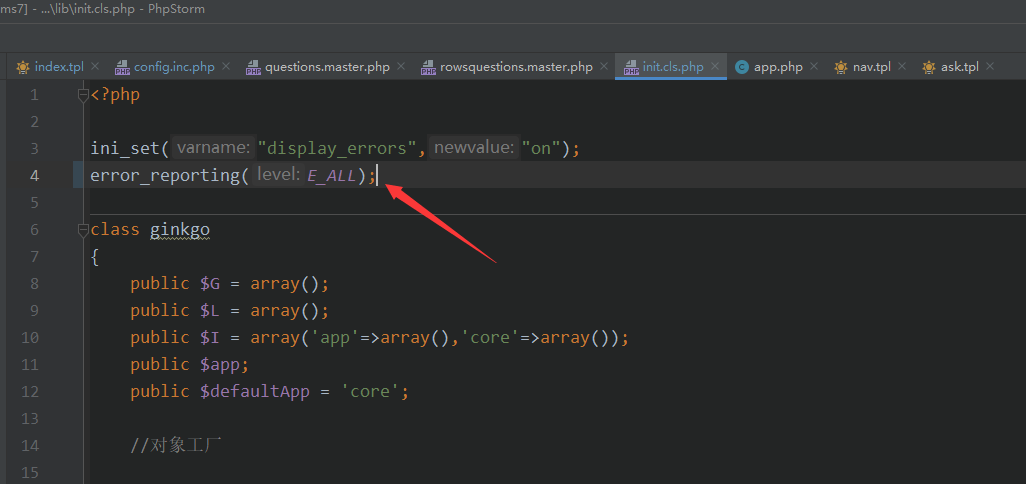
Task: Click line number 10 in the gutter
Action: (x=34, y=338)
